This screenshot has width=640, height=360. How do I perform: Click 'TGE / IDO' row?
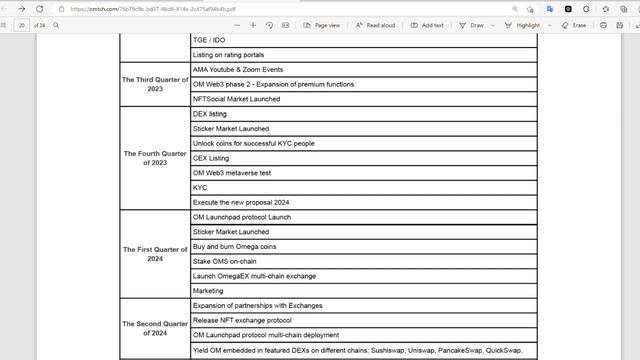point(364,40)
